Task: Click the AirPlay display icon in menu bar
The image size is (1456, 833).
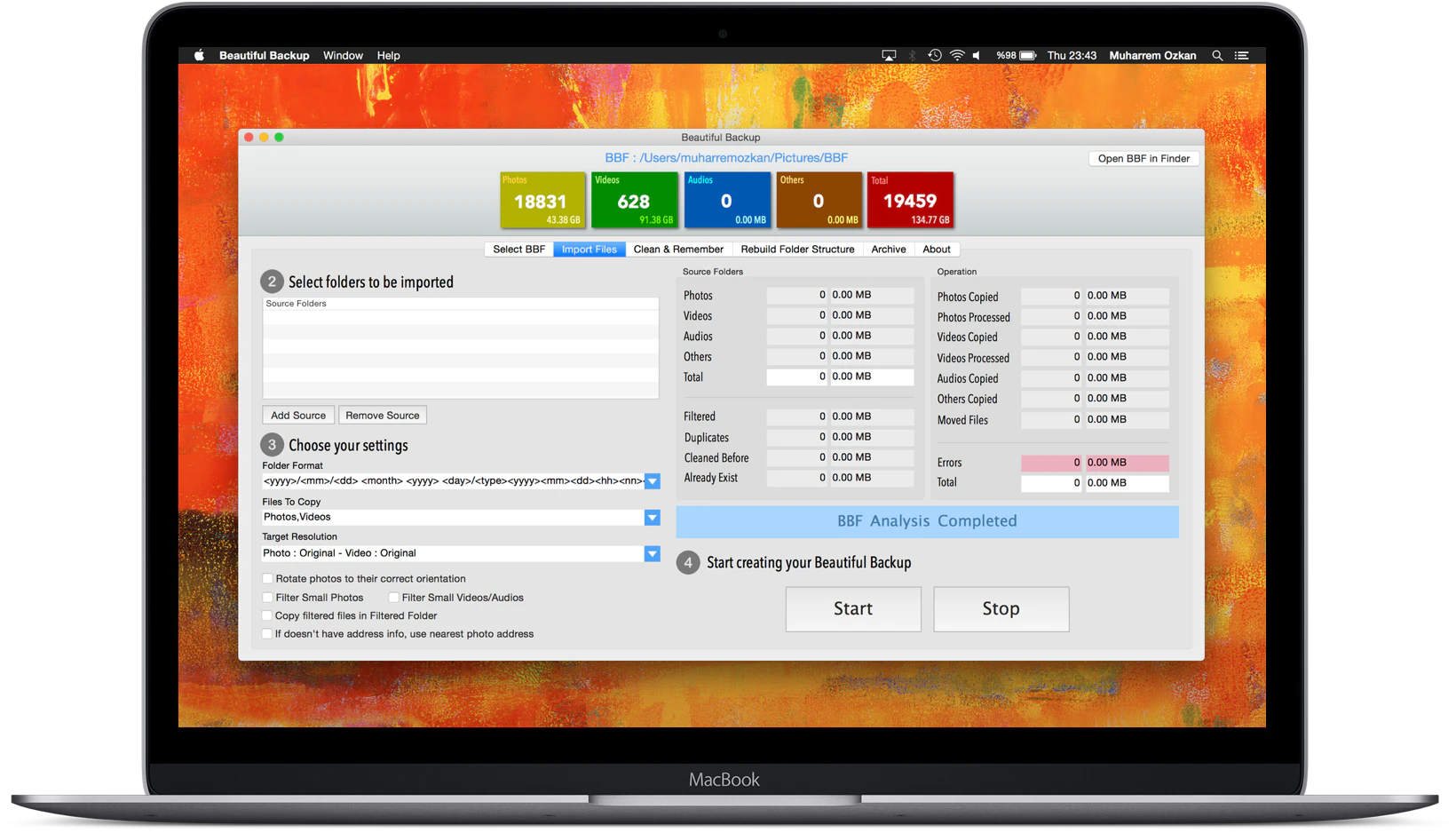Action: click(889, 55)
